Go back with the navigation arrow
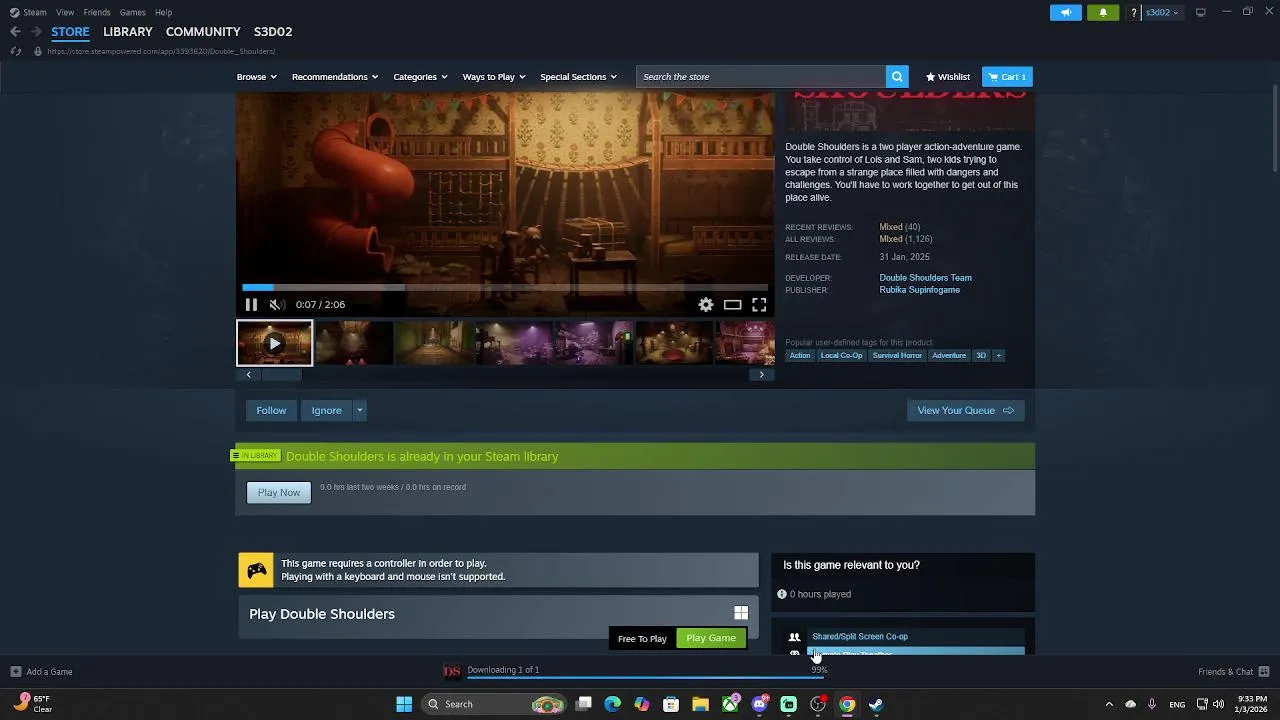 (15, 32)
